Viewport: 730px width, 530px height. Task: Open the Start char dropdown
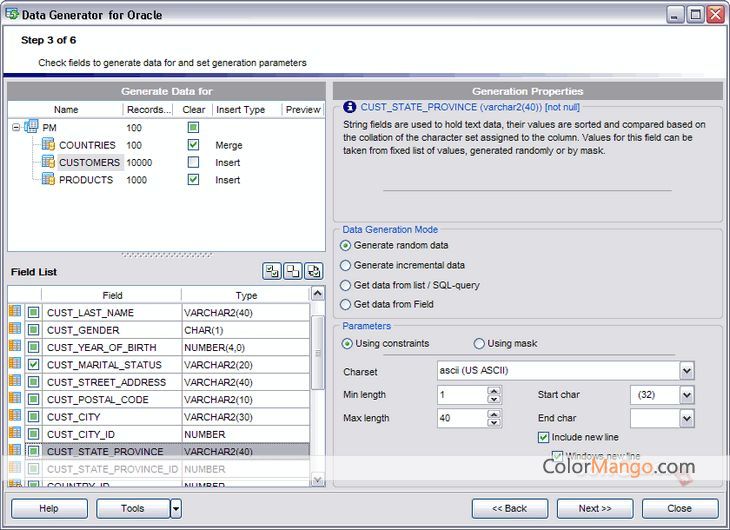tap(687, 395)
